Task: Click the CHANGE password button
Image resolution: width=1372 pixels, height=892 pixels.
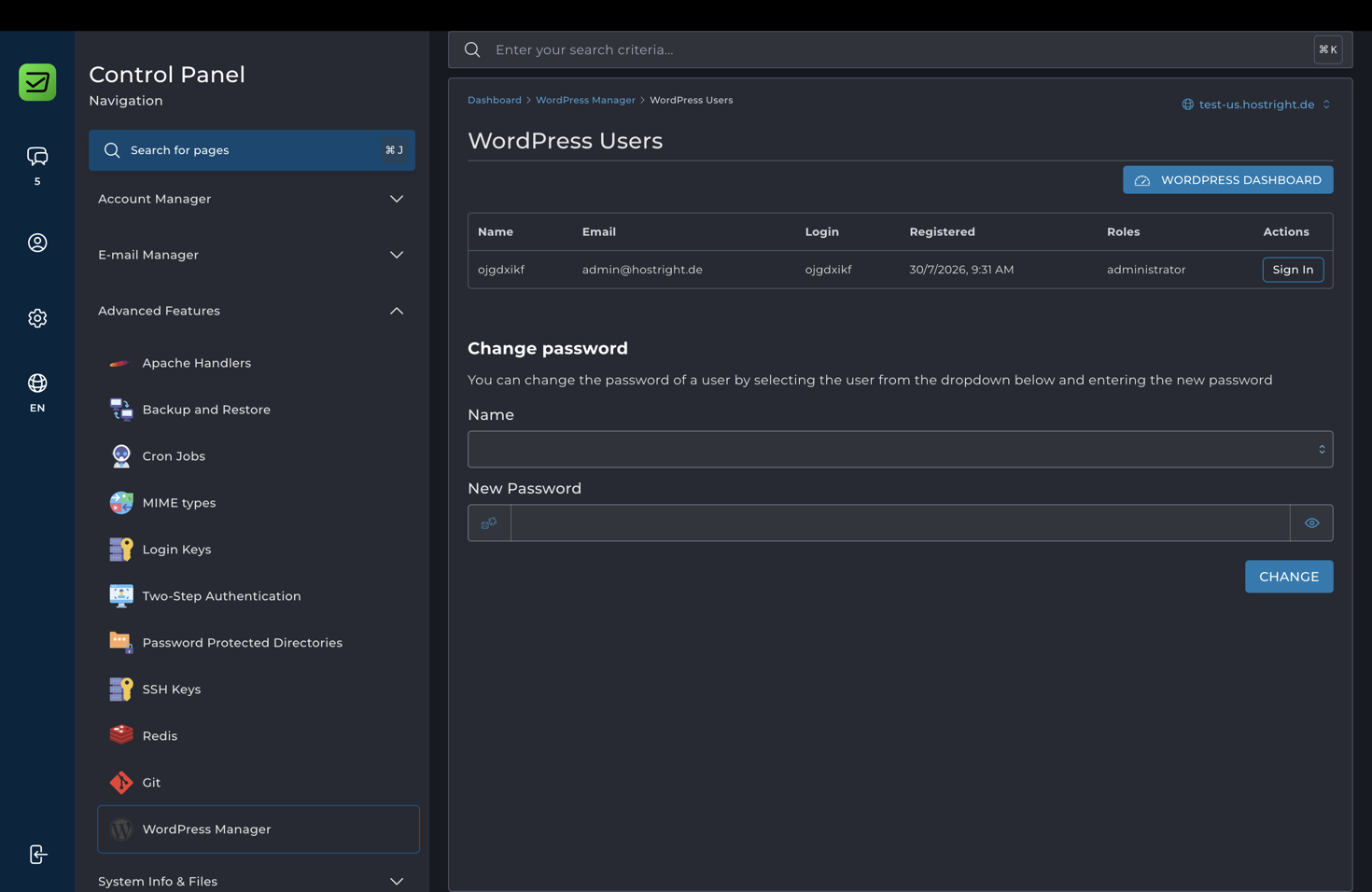Action: pos(1289,577)
